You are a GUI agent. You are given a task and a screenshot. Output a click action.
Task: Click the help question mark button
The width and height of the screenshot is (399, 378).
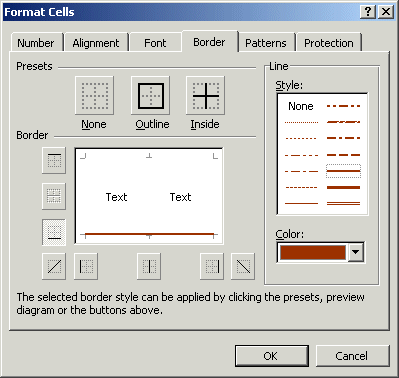tap(368, 12)
